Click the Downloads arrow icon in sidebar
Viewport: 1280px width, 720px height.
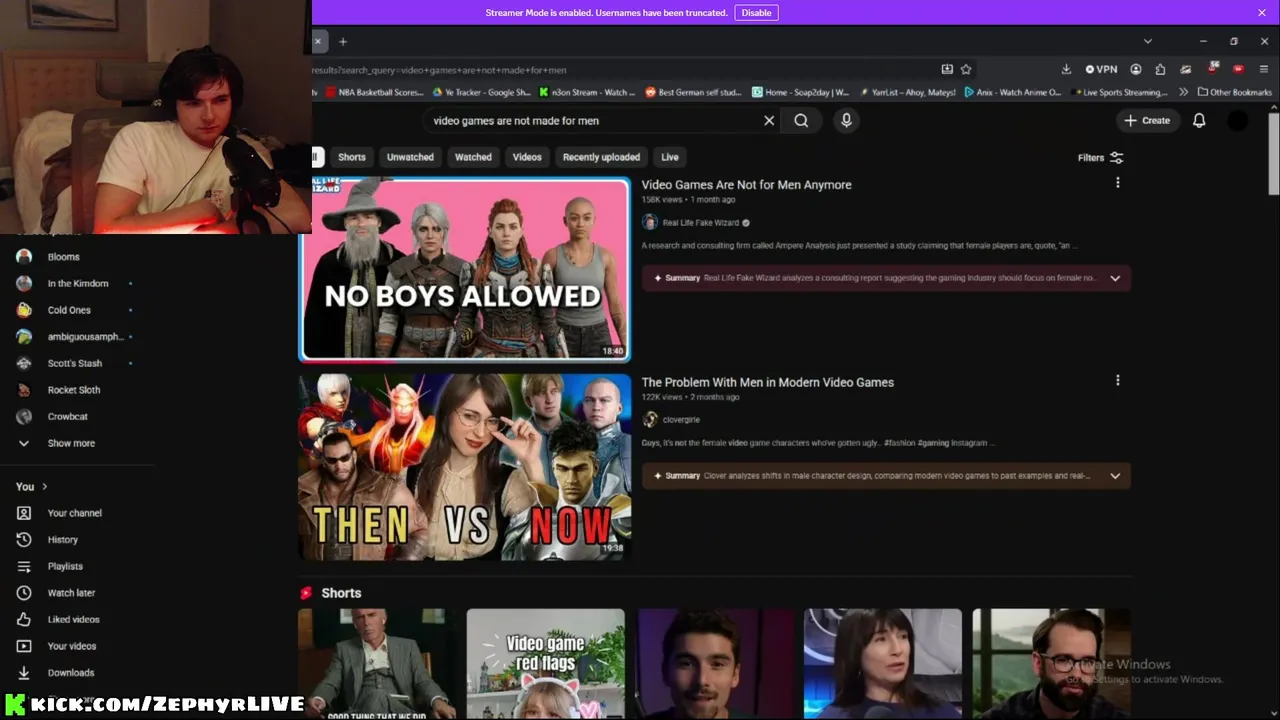coord(24,672)
